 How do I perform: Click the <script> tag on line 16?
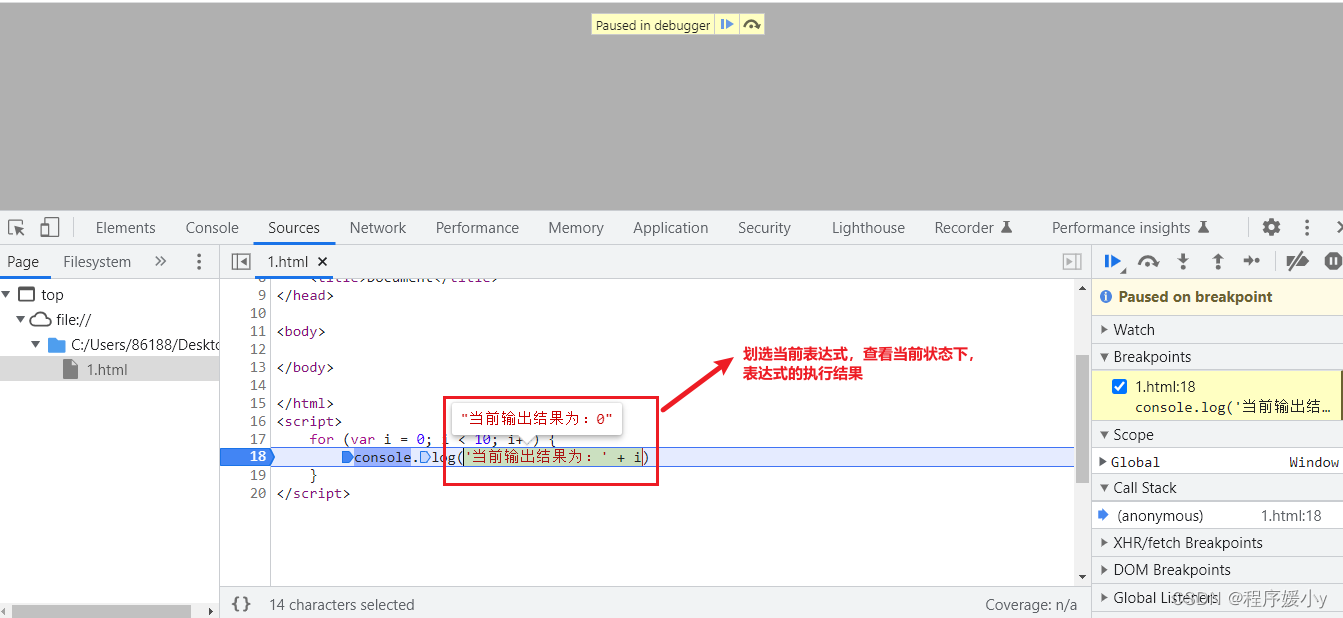click(309, 421)
